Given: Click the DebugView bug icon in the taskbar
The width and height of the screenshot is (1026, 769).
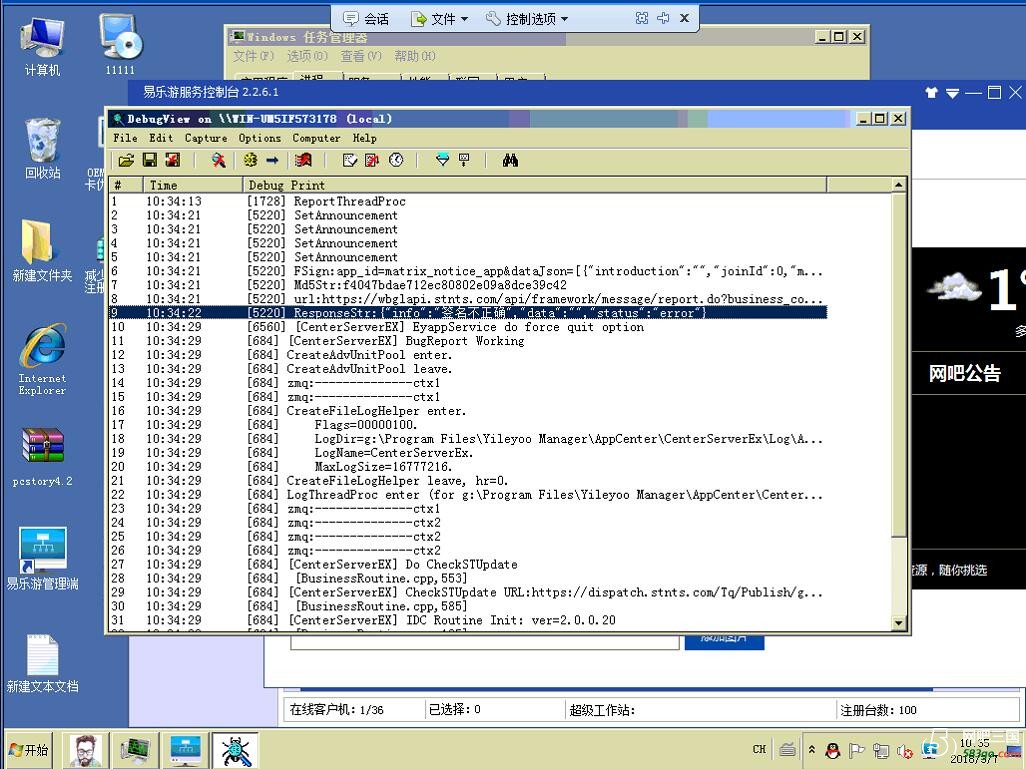Looking at the screenshot, I should tap(235, 750).
